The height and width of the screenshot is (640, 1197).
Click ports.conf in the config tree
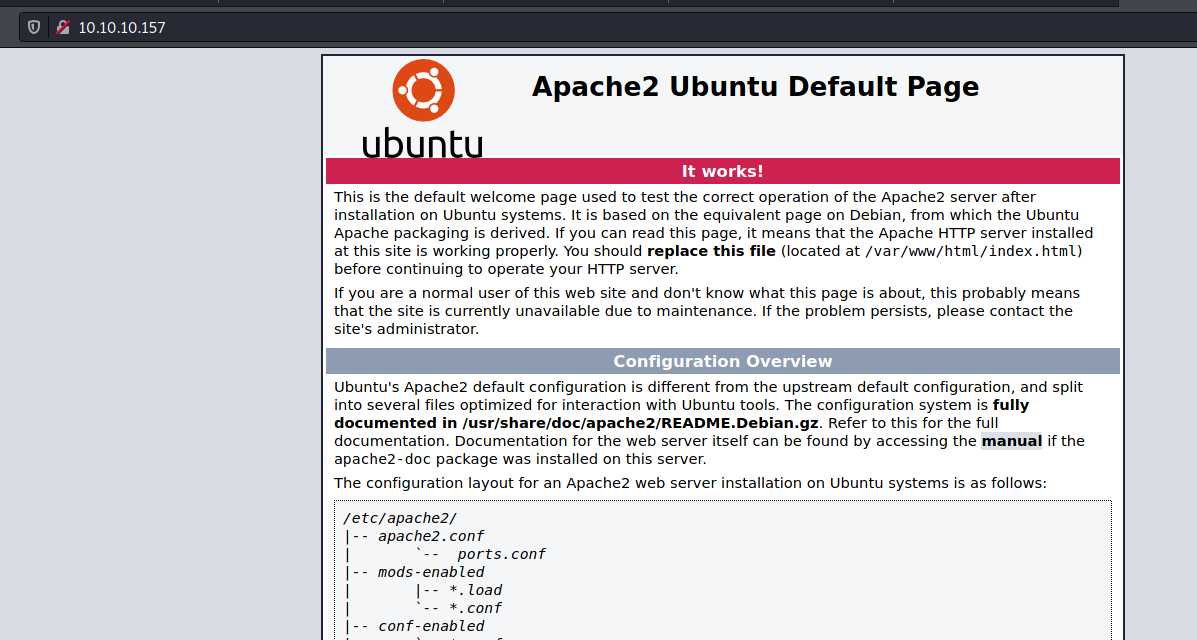click(x=502, y=554)
